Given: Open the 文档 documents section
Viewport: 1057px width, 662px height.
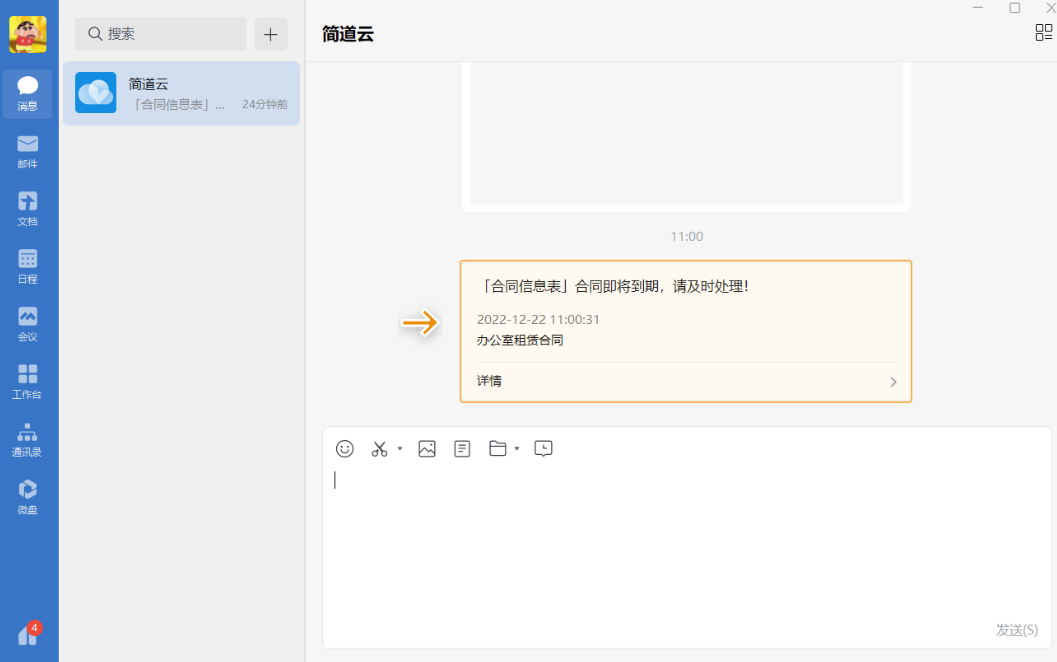Looking at the screenshot, I should [x=28, y=209].
